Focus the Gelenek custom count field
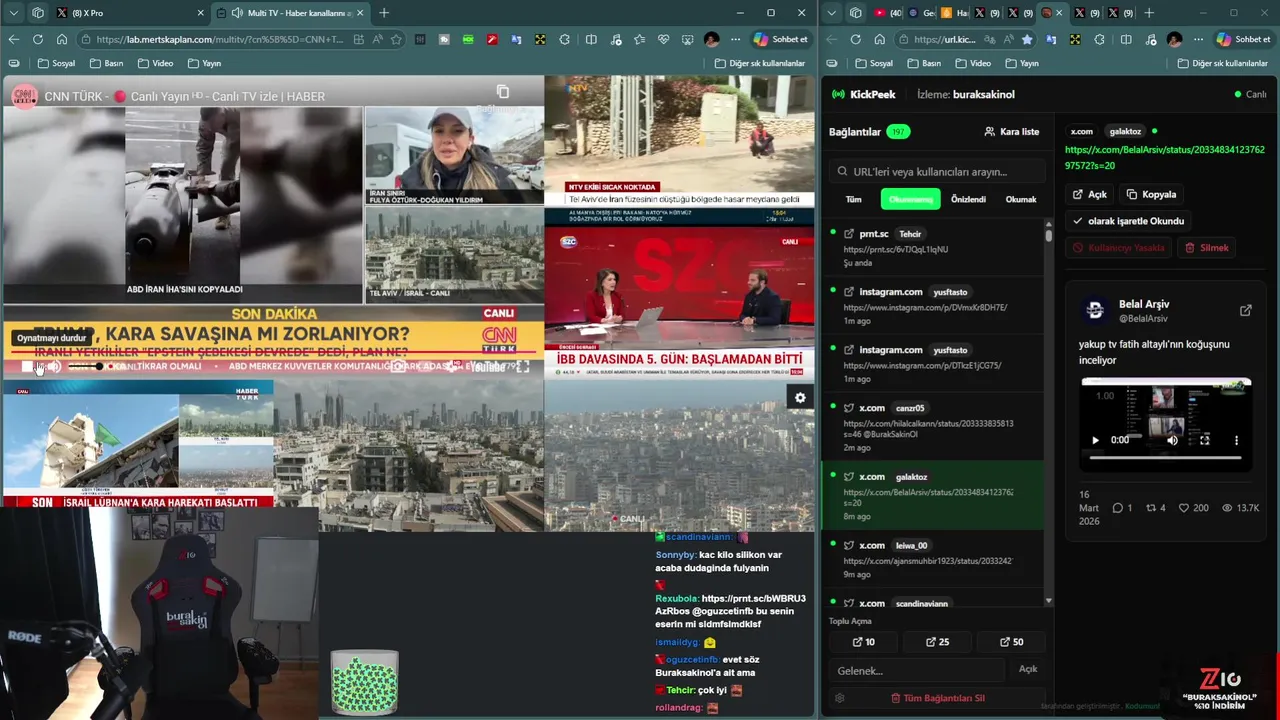 pos(916,670)
